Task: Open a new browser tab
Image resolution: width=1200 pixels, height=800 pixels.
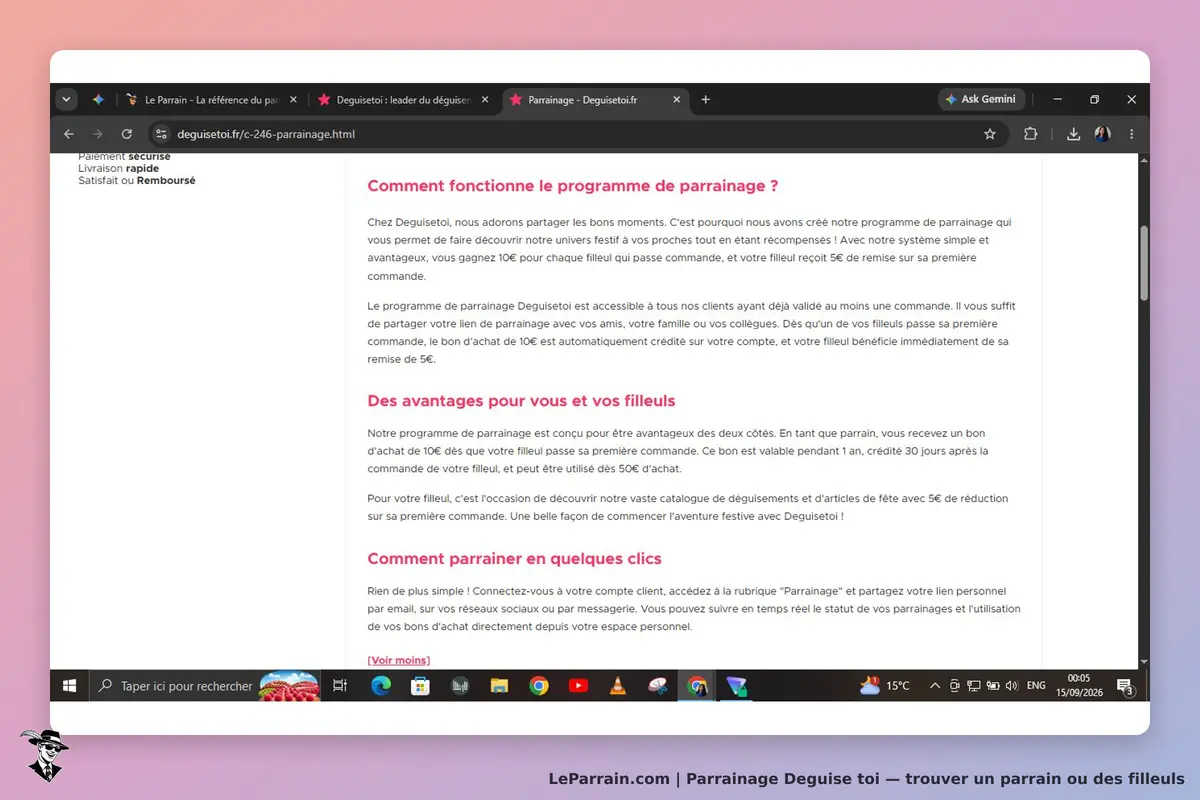Action: tap(706, 100)
